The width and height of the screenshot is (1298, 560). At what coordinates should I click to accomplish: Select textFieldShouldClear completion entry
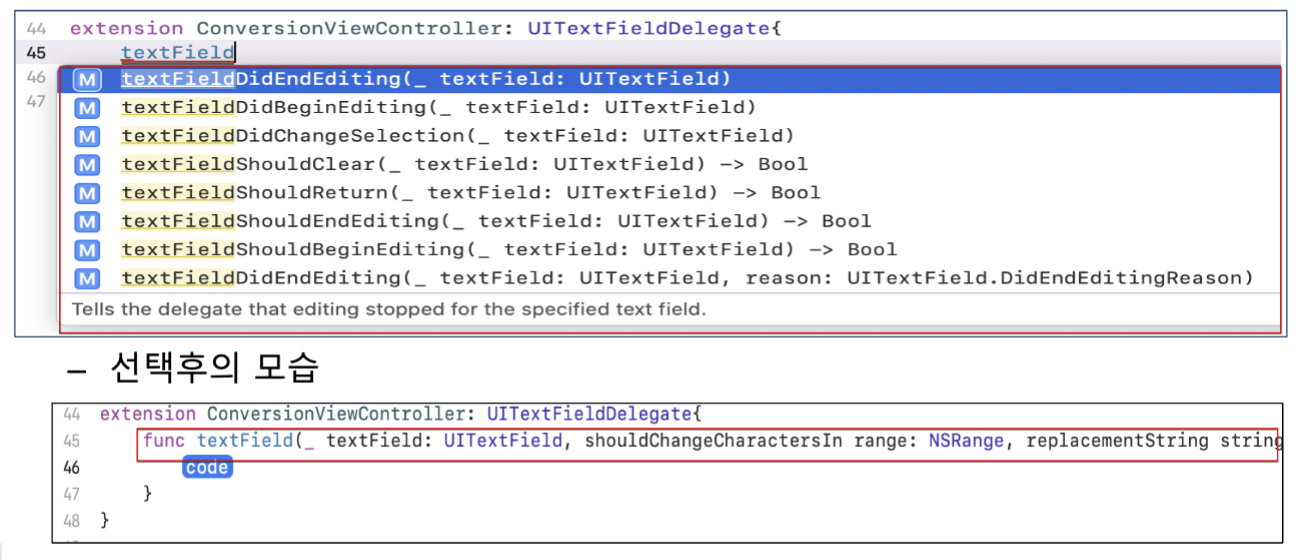(x=671, y=165)
